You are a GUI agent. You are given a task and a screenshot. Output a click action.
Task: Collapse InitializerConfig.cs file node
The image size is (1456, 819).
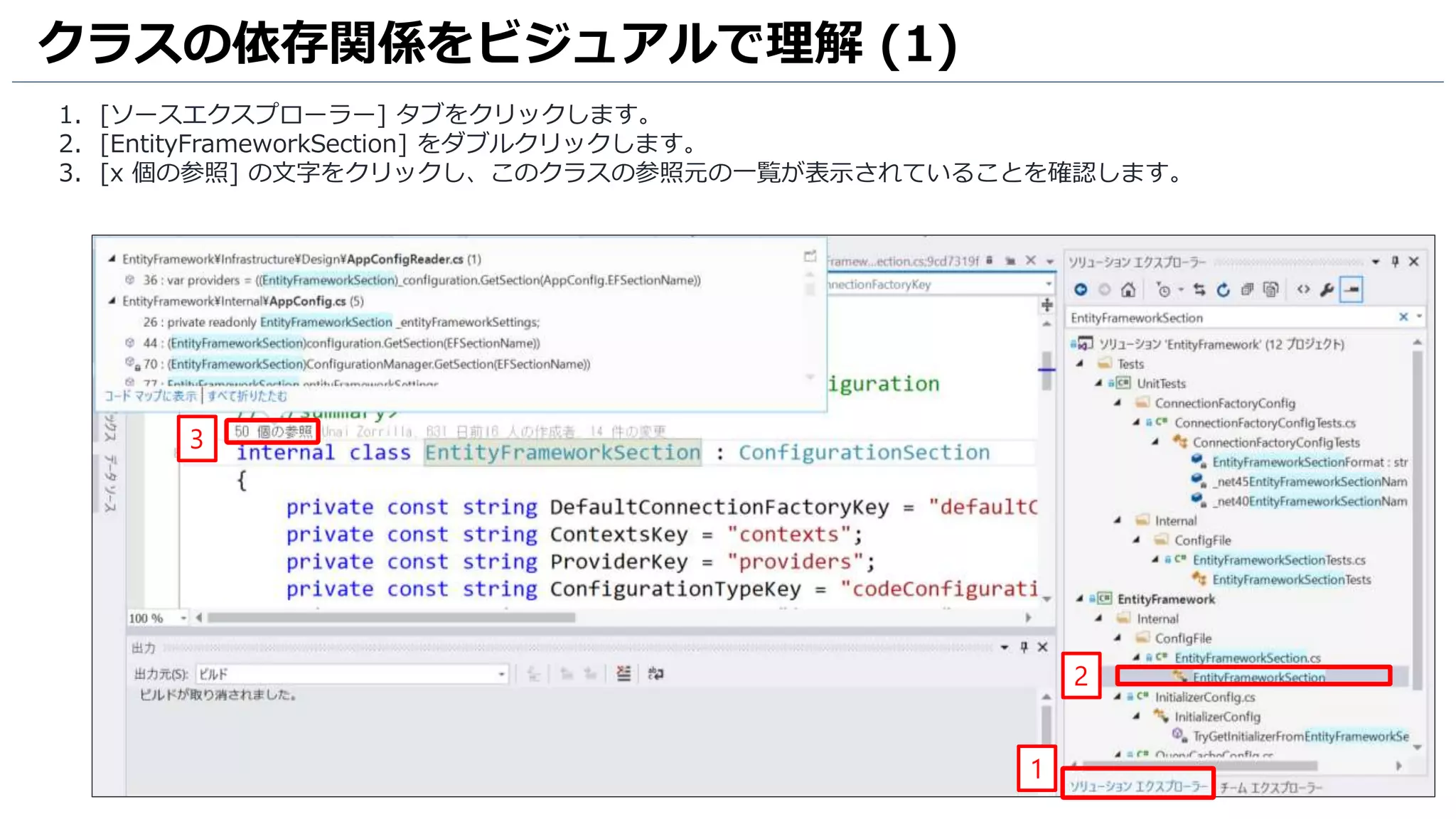[1118, 697]
